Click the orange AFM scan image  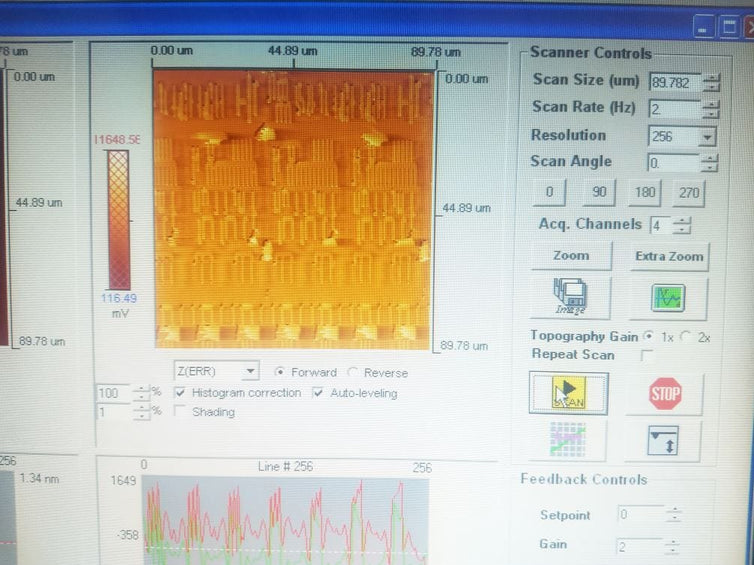click(292, 210)
